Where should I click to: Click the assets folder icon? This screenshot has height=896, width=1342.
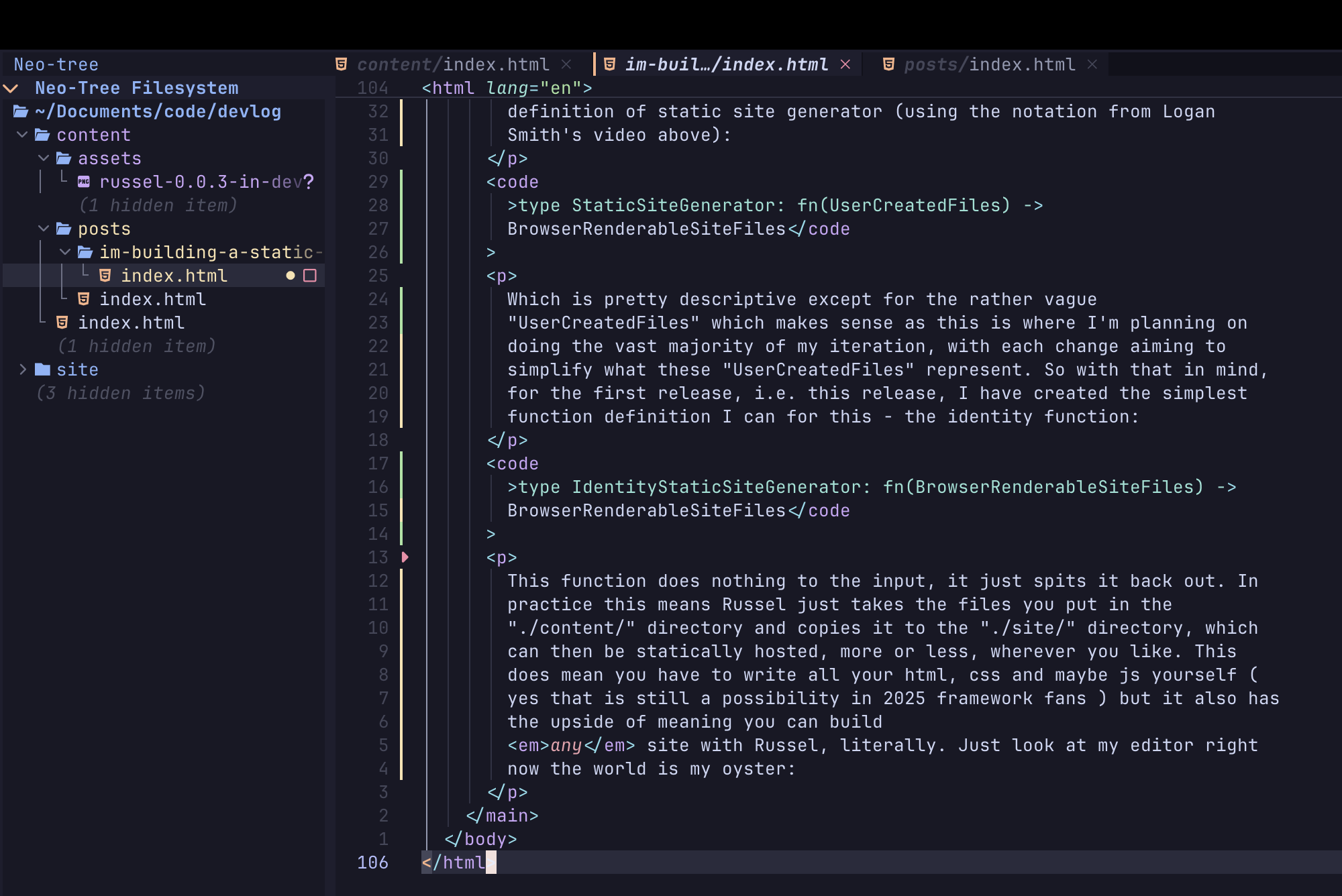coord(64,158)
